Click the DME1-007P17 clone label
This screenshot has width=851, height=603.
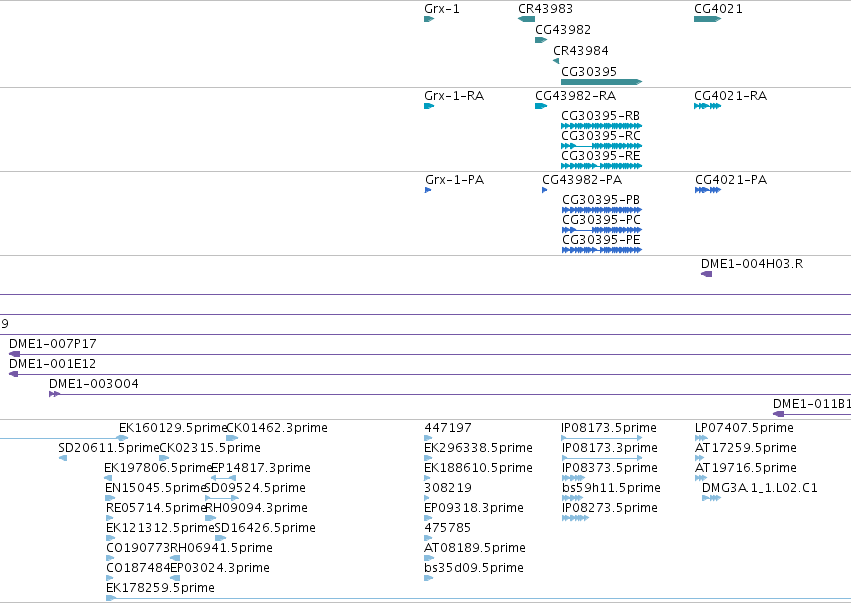coord(53,344)
